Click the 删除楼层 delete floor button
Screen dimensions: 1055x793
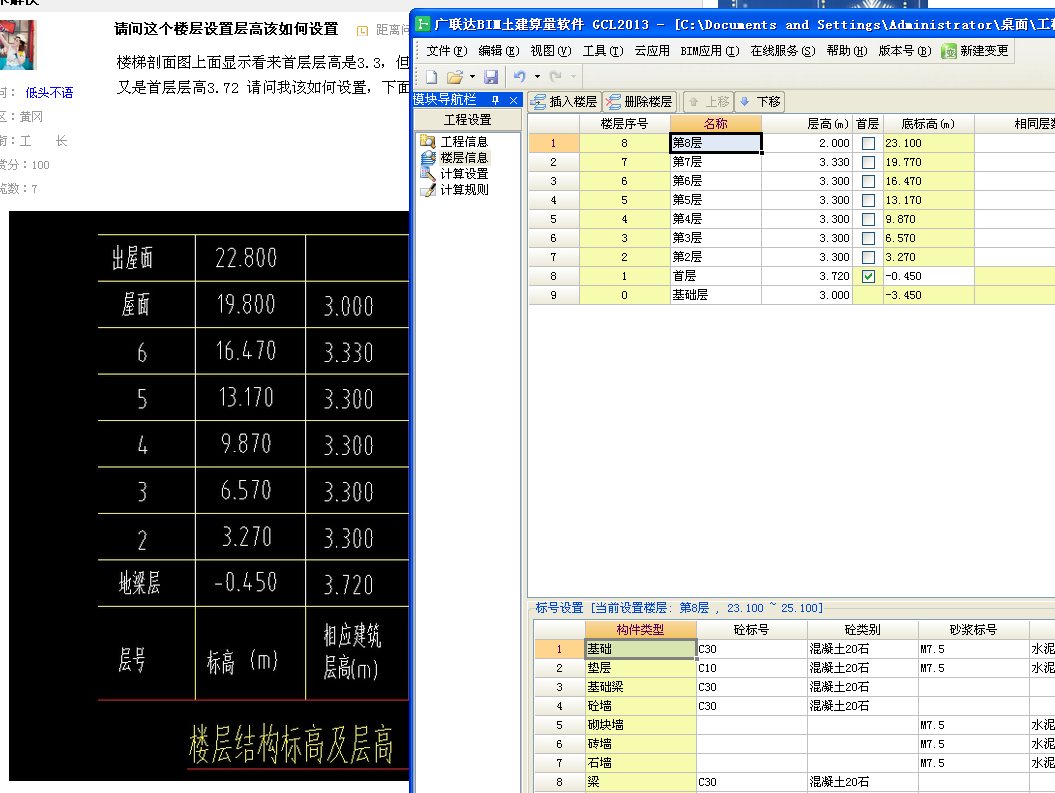click(x=639, y=102)
